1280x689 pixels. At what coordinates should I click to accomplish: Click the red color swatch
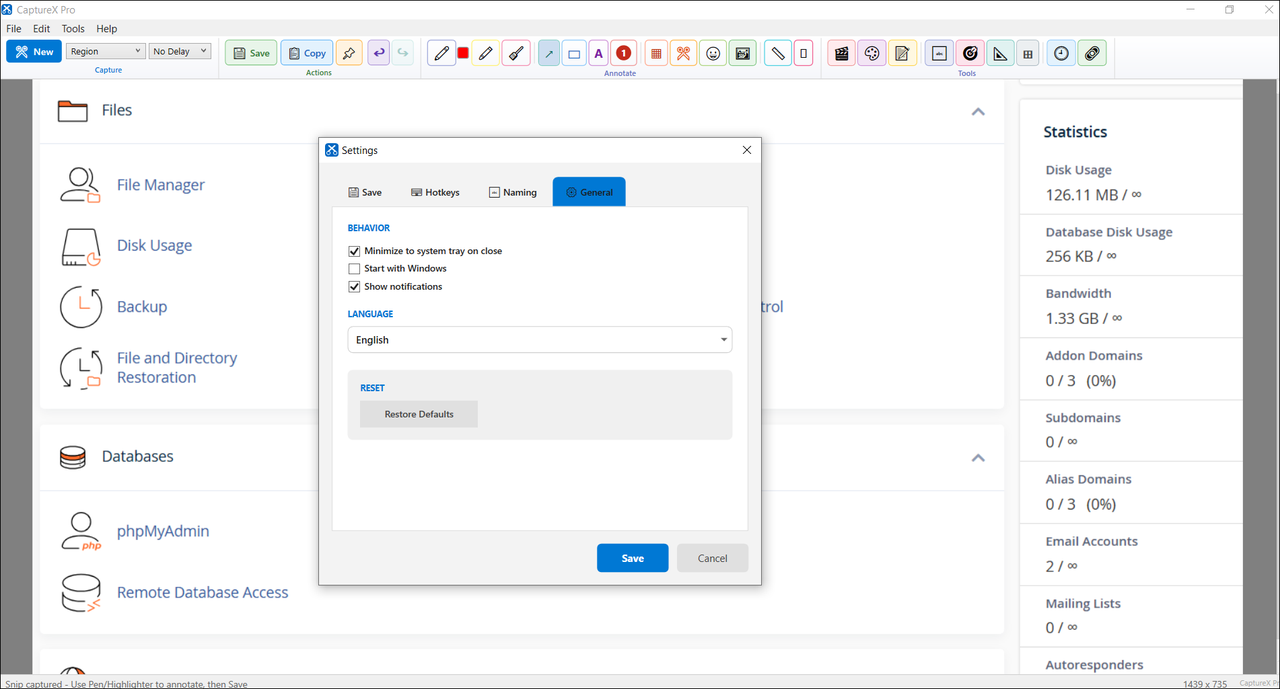[463, 53]
